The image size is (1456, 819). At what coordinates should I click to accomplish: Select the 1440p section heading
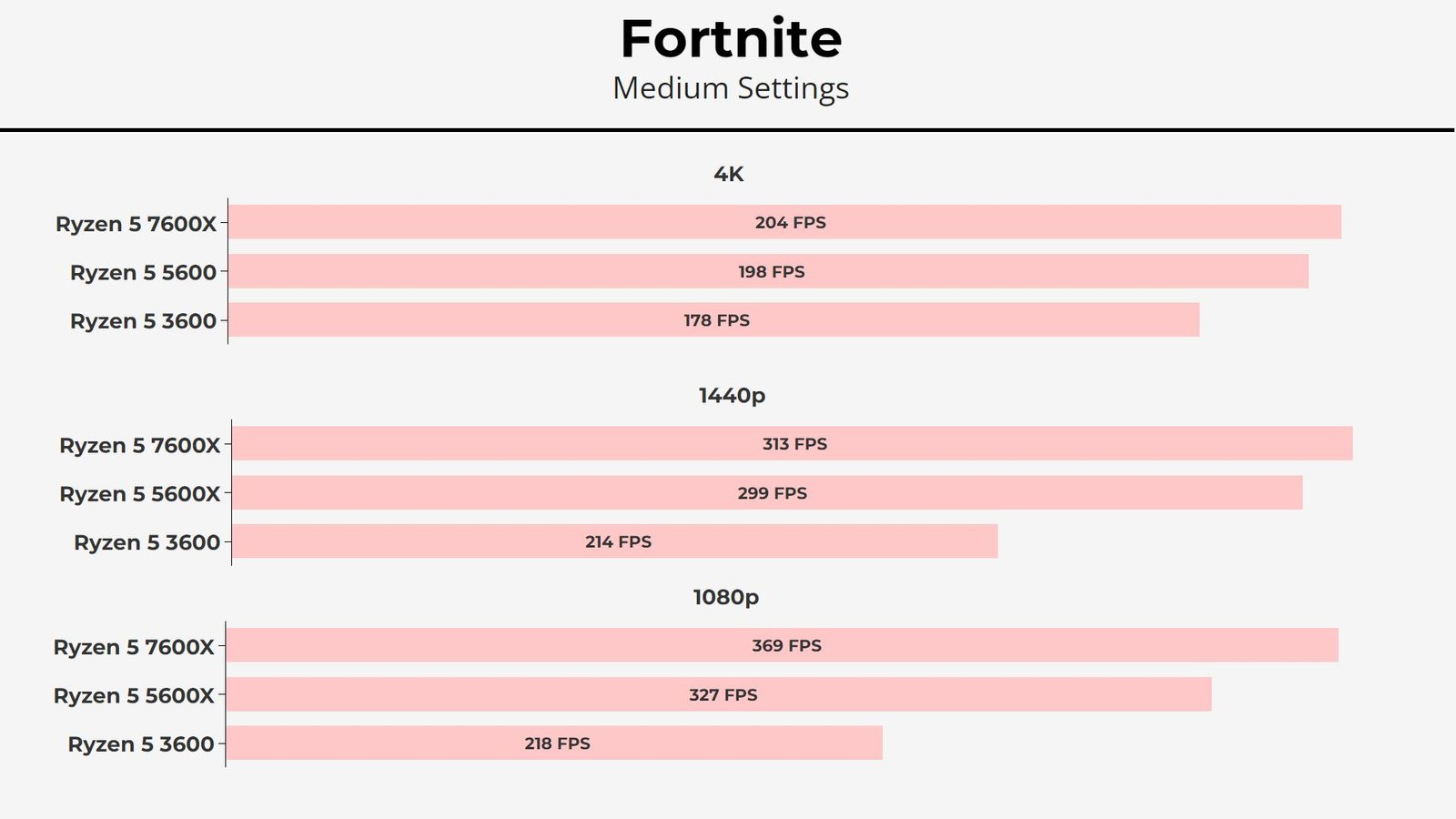point(732,395)
